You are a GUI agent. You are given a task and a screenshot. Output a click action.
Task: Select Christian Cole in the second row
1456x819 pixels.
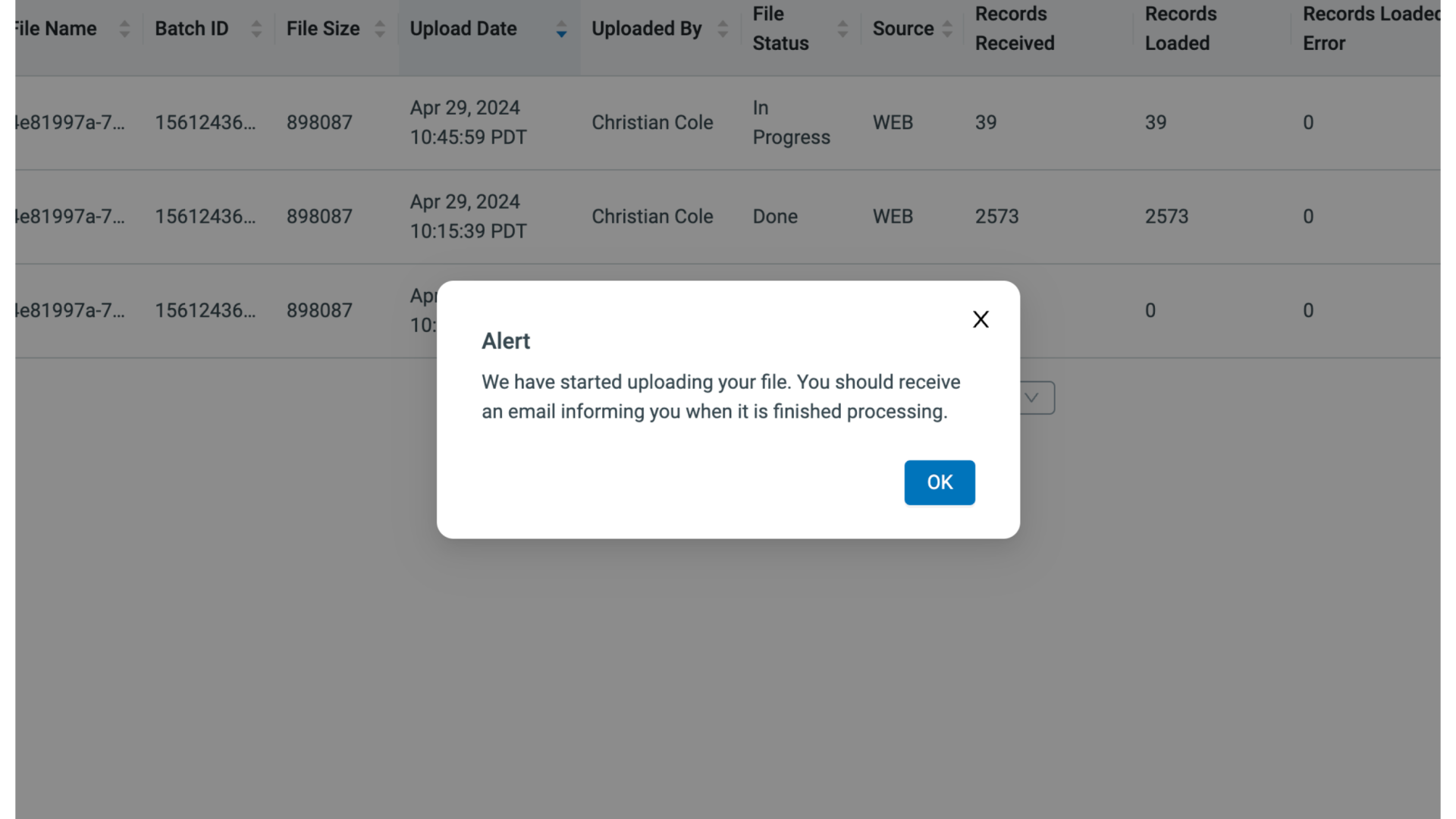pos(652,216)
